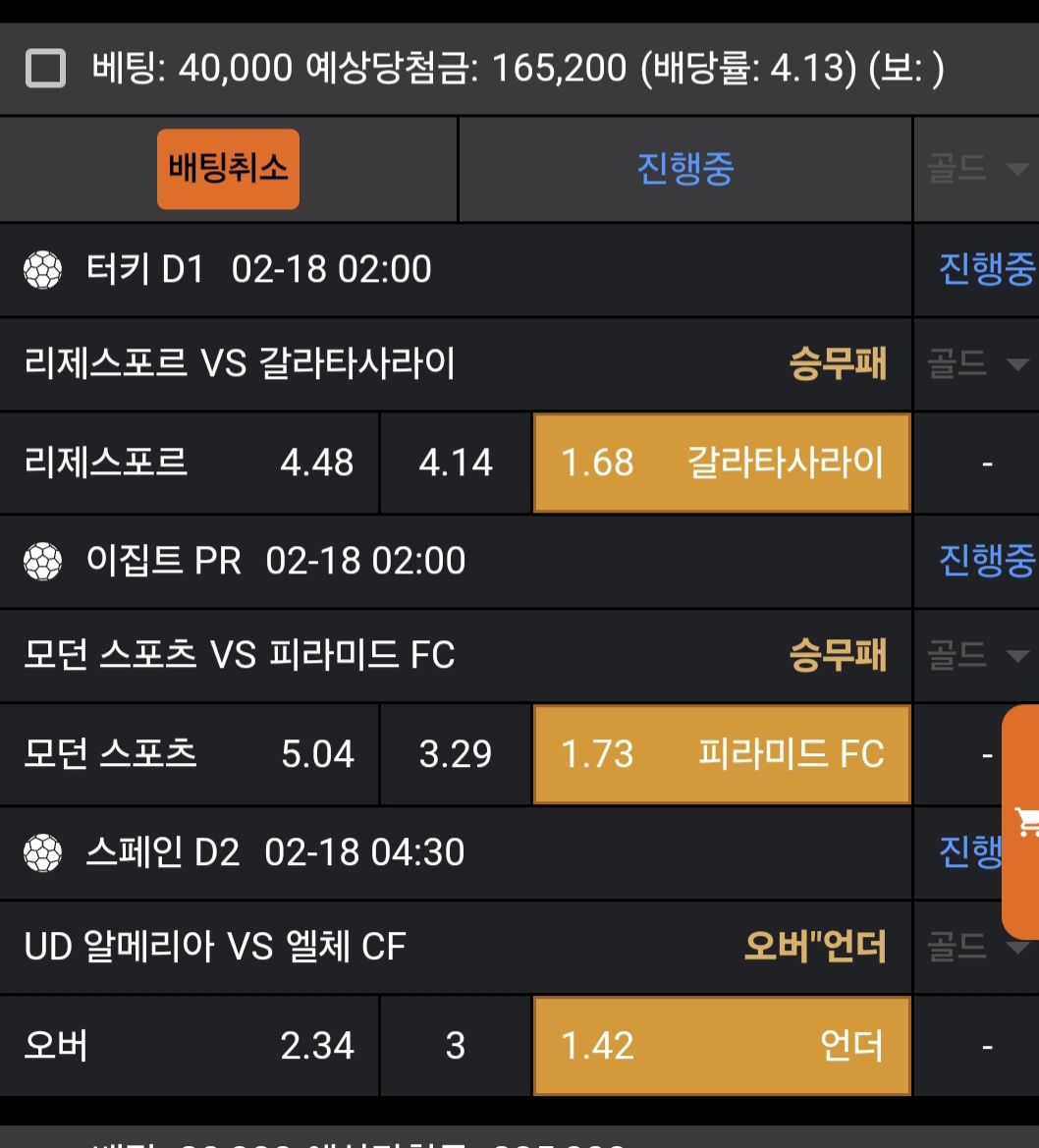Click the soccer ball icon beside 터키 D1
Viewport: 1039px width, 1148px height.
[x=42, y=269]
